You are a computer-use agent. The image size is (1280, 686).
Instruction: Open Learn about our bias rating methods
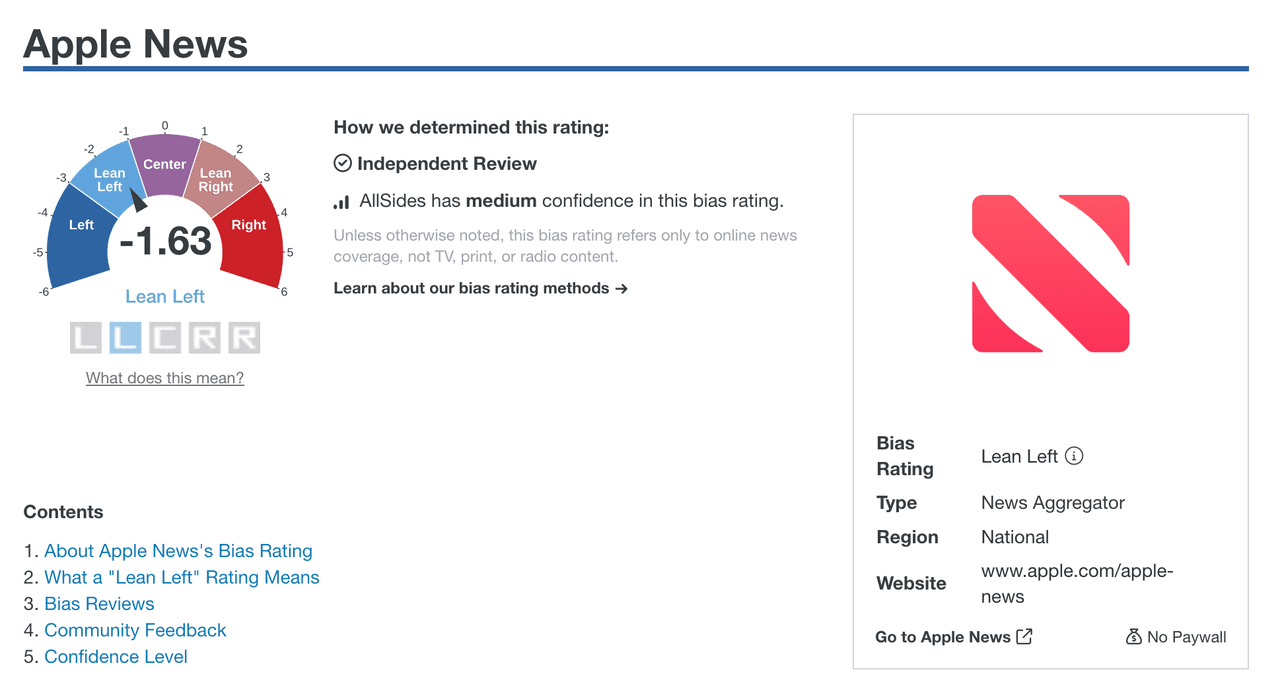(x=480, y=288)
